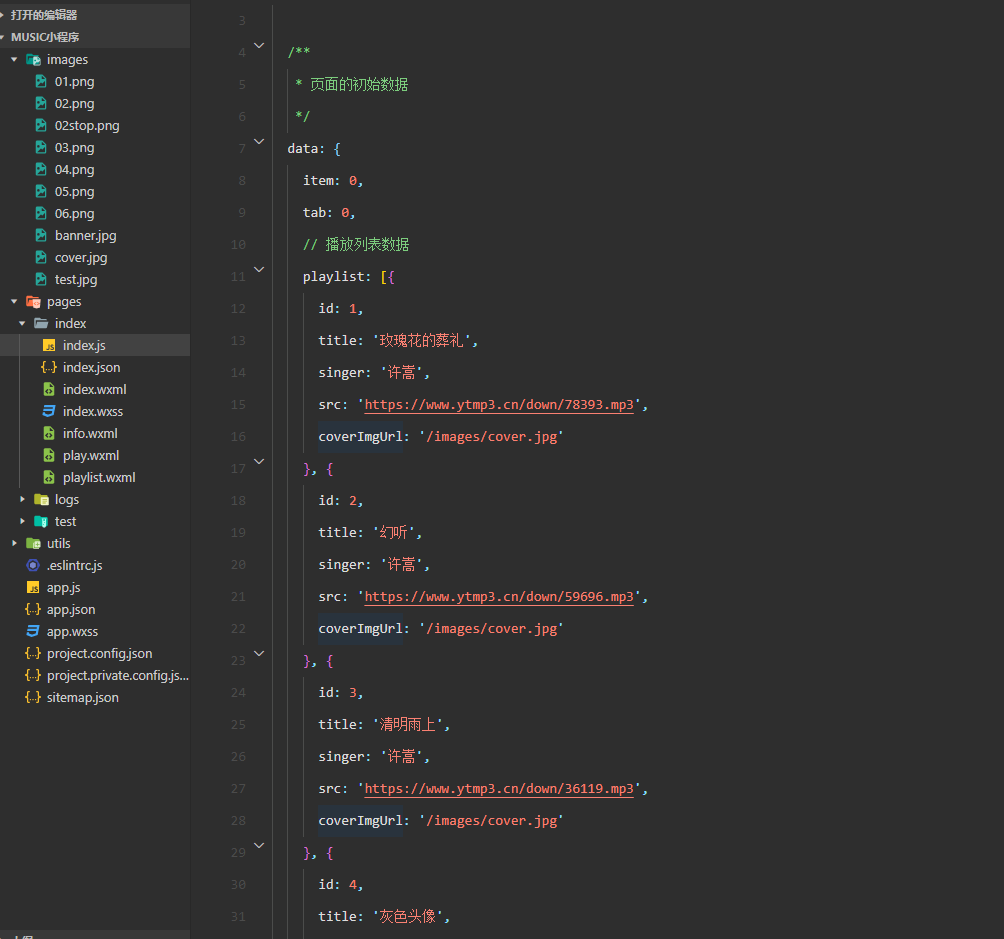
Task: Click the sitemap.json file icon
Action: [x=33, y=698]
